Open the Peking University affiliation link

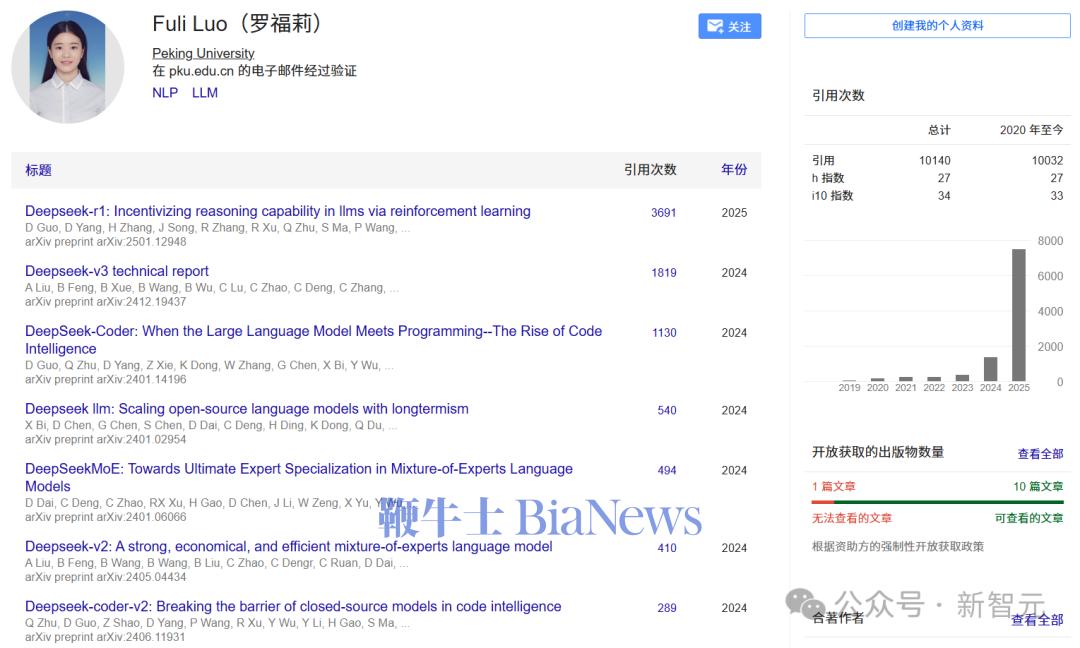(x=203, y=53)
